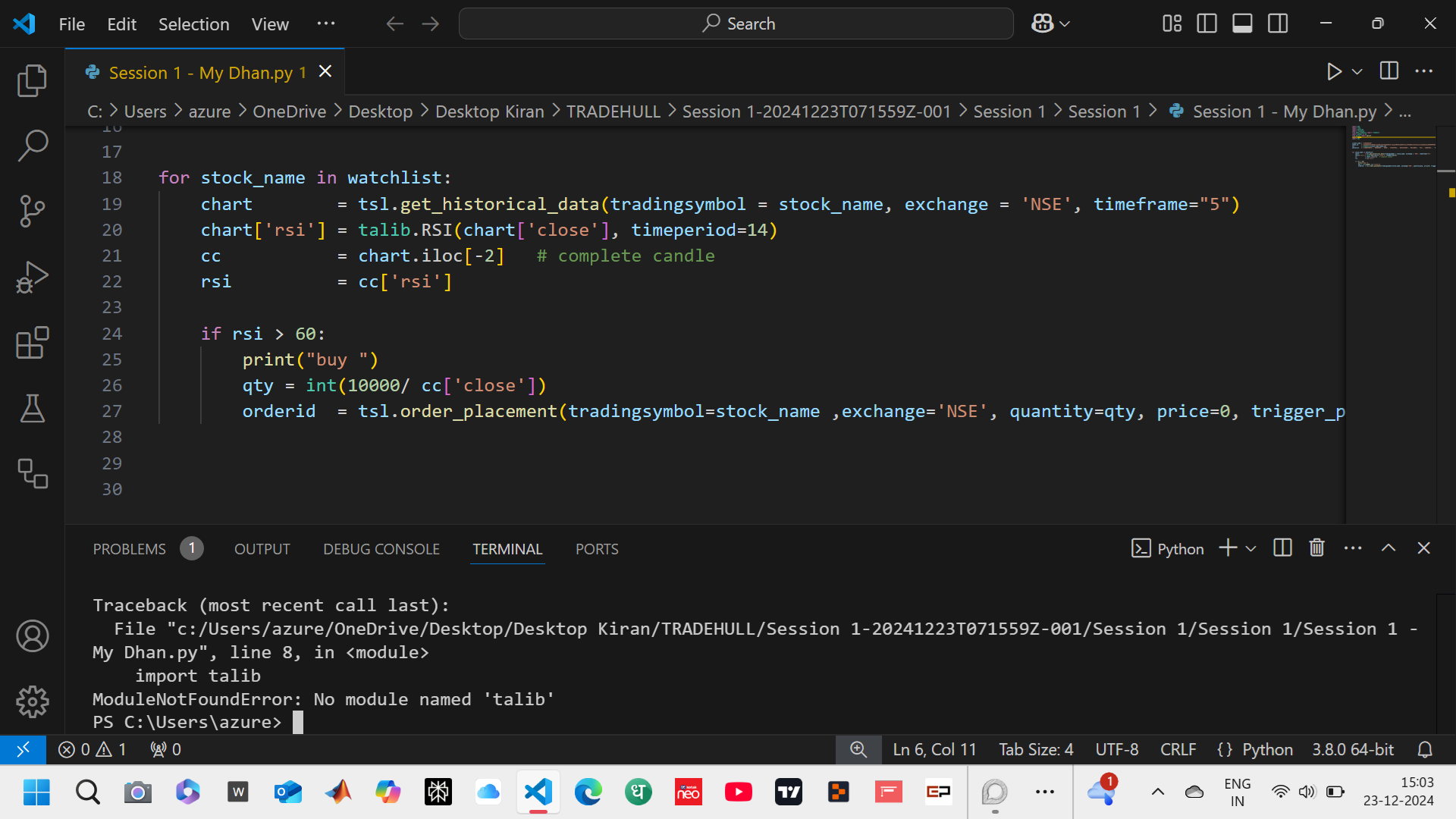Open the Testing flask view
Viewport: 1456px width, 819px height.
(x=32, y=408)
